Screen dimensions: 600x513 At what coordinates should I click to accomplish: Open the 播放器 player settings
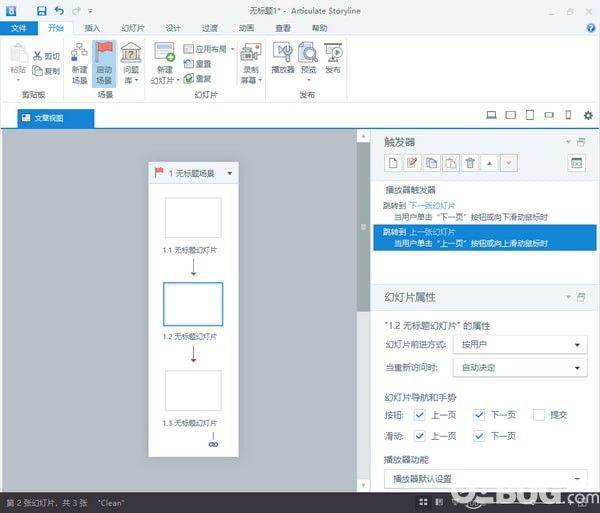tap(283, 58)
